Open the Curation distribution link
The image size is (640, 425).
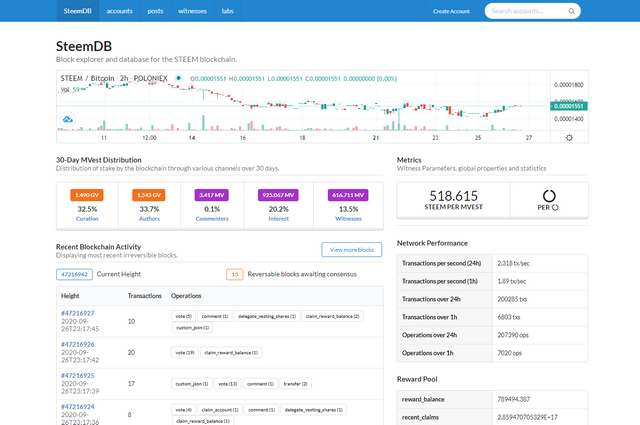click(87, 219)
